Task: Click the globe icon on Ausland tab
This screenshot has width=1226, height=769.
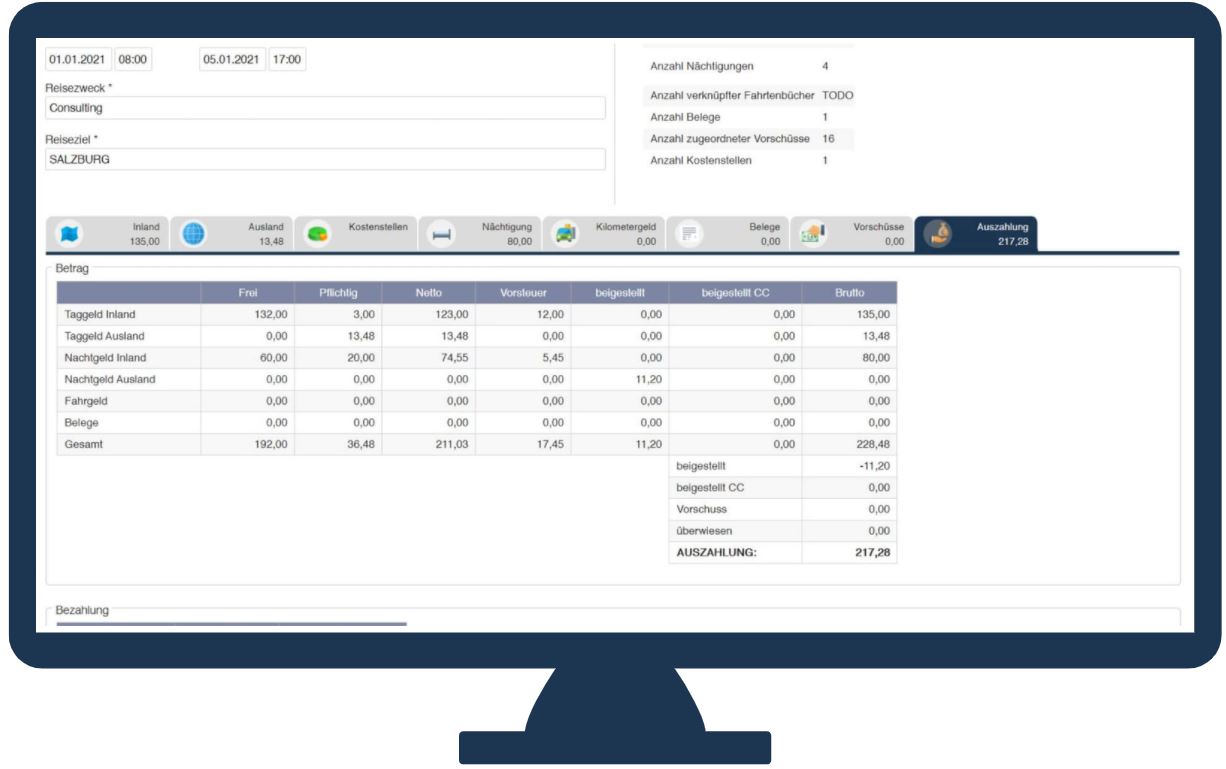Action: click(193, 234)
